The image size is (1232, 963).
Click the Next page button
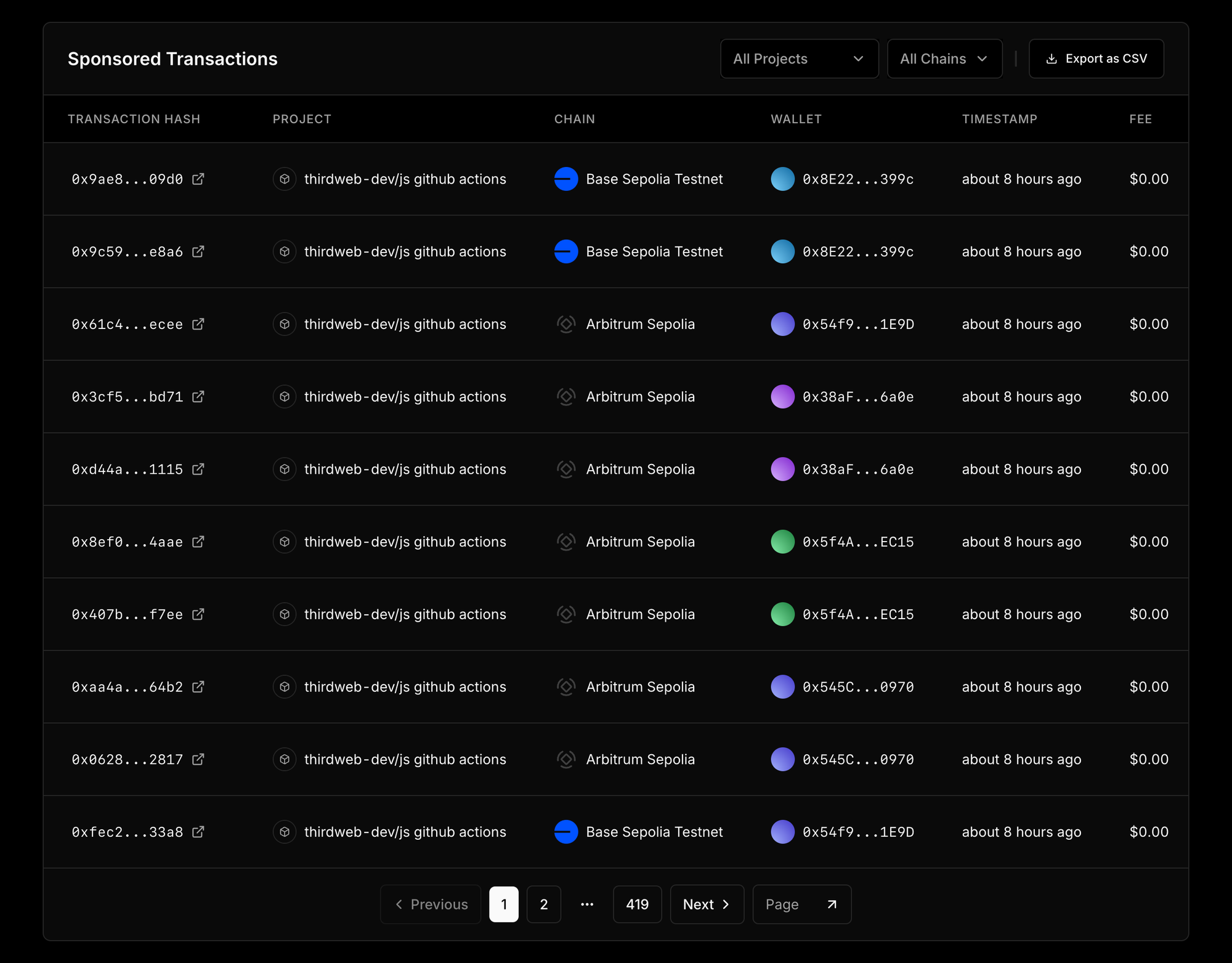pos(707,904)
